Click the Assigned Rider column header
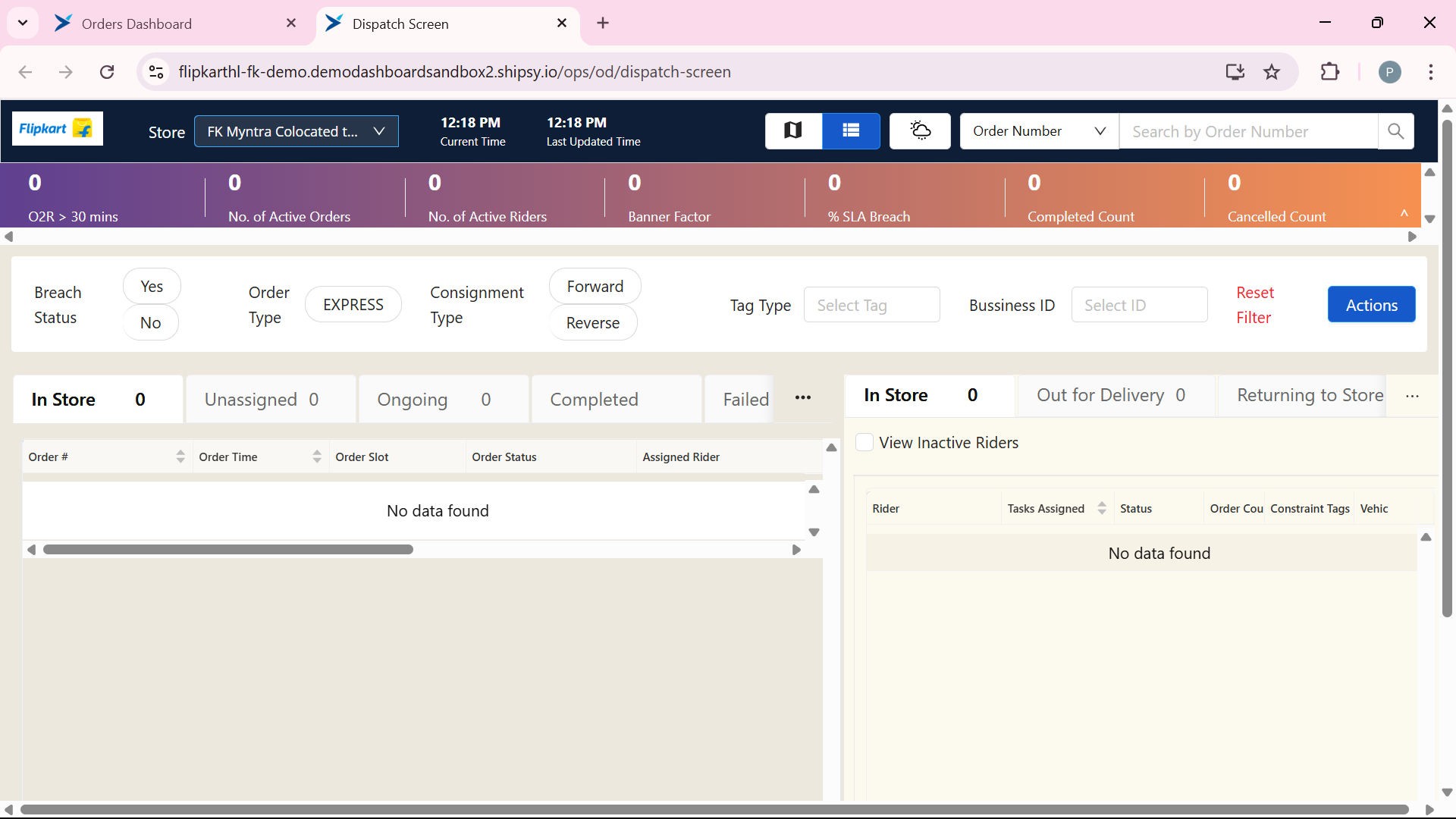The height and width of the screenshot is (819, 1456). pyautogui.click(x=728, y=457)
